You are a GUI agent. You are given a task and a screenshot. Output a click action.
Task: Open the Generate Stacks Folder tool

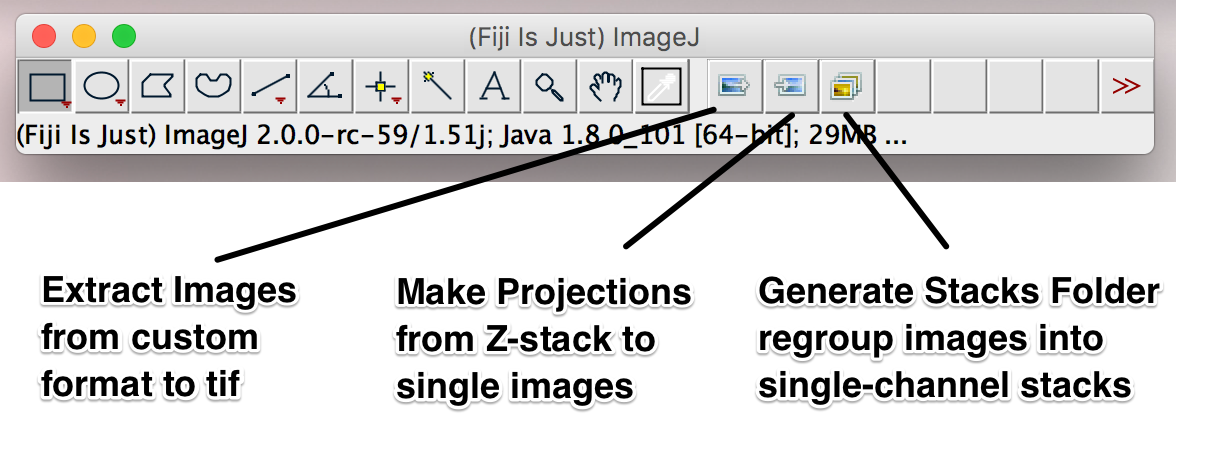pyautogui.click(x=847, y=87)
